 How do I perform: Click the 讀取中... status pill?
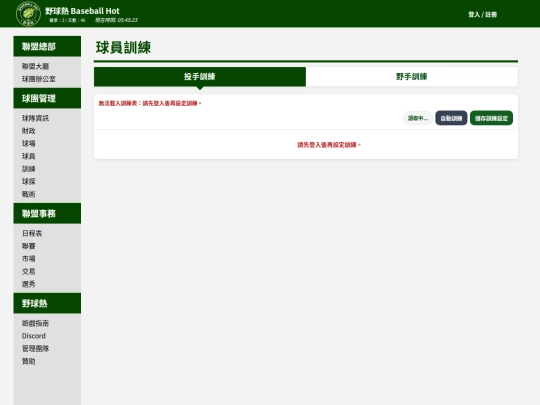coord(418,118)
